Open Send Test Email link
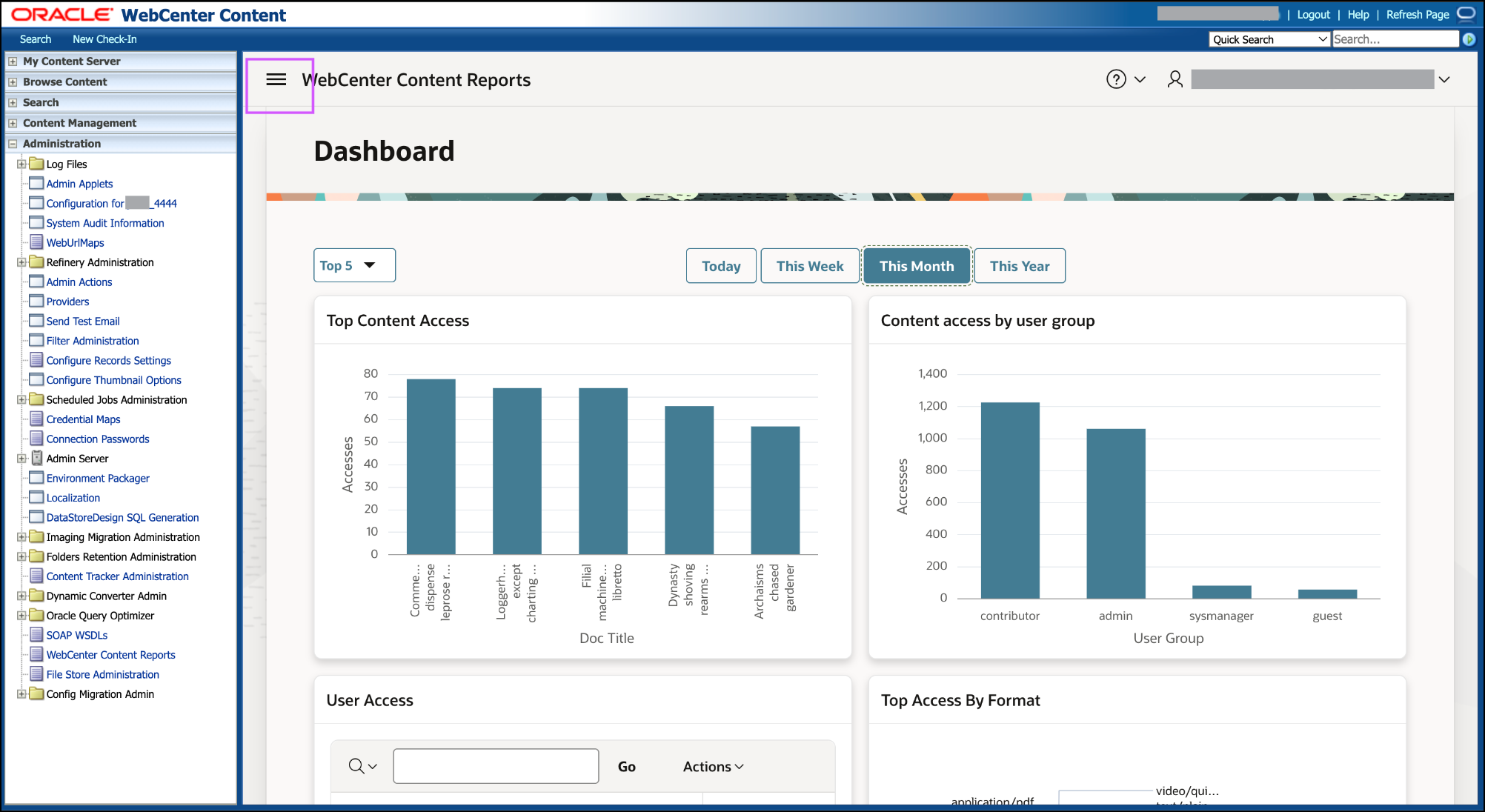Image resolution: width=1485 pixels, height=812 pixels. click(x=83, y=321)
